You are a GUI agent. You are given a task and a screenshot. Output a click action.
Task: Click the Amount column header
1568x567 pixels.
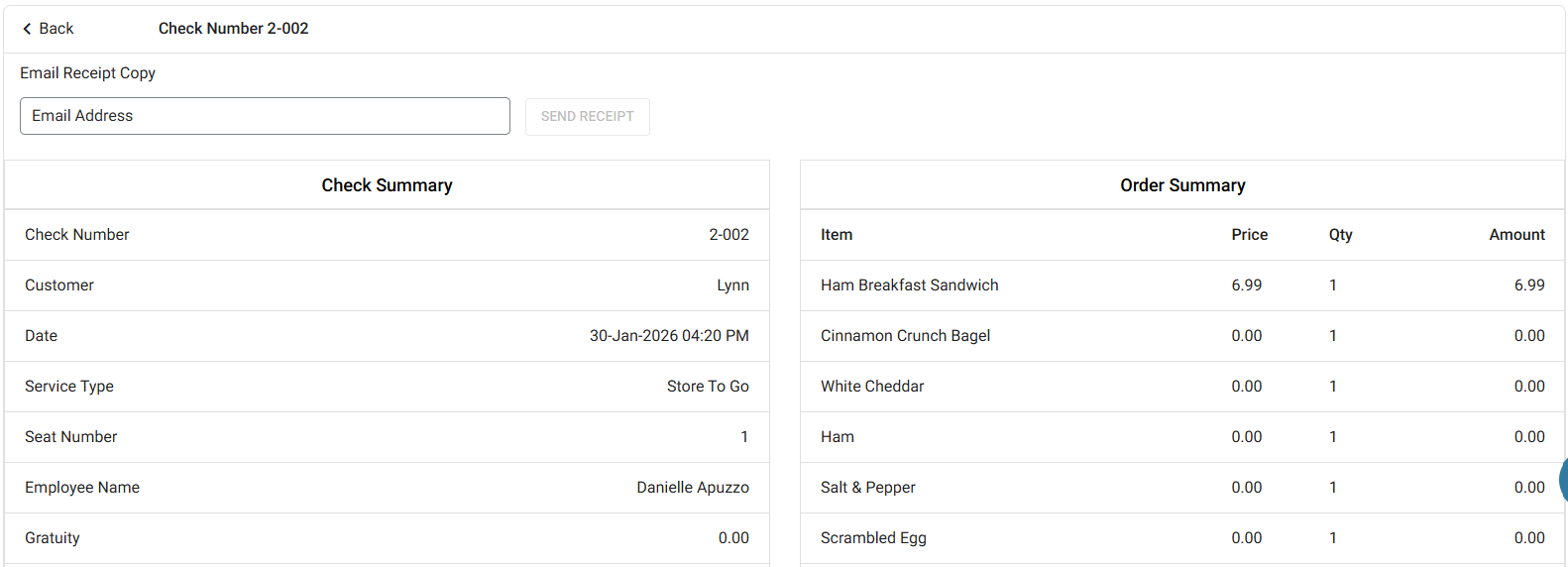(1516, 235)
